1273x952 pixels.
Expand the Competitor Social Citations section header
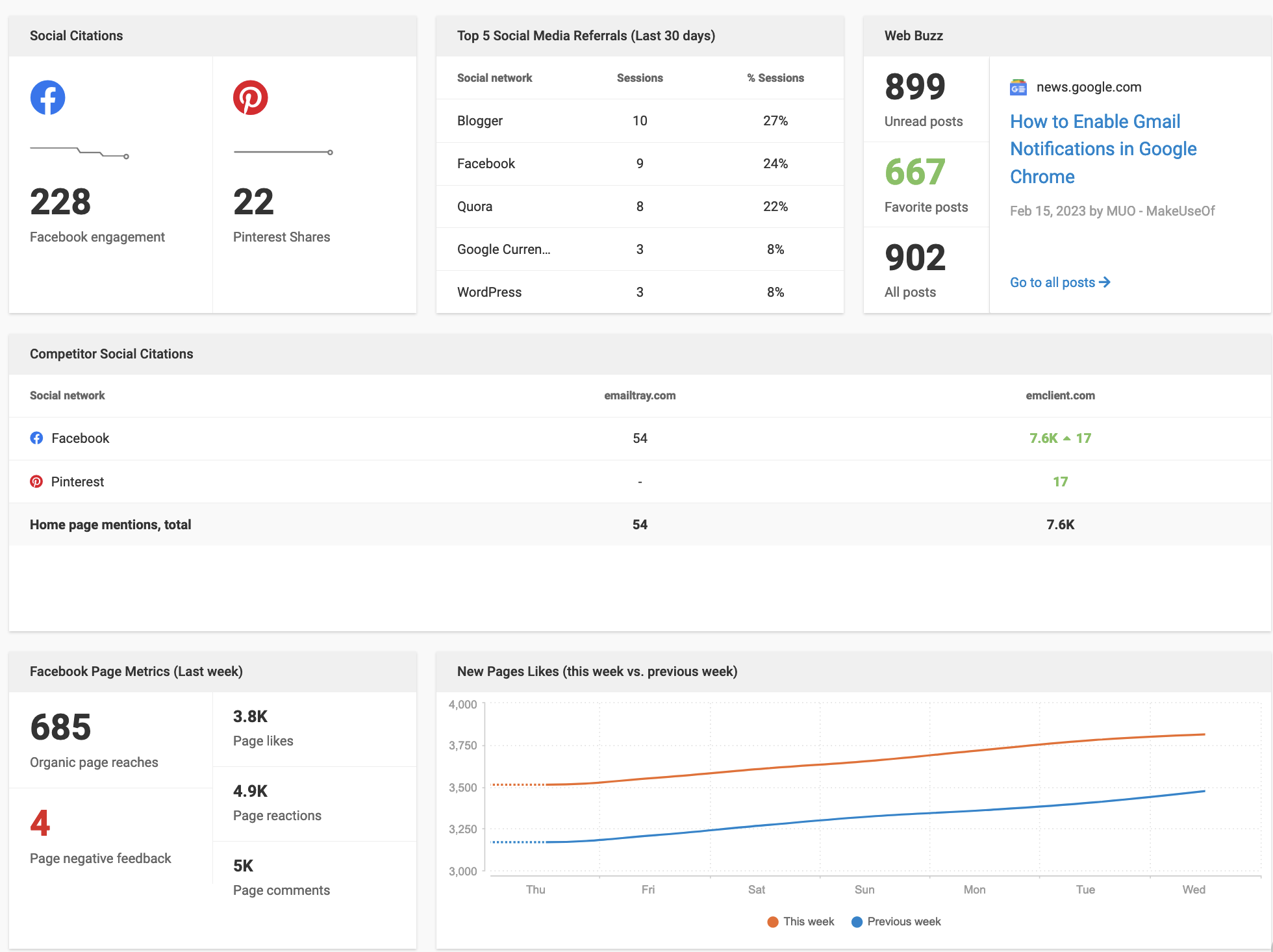click(111, 354)
